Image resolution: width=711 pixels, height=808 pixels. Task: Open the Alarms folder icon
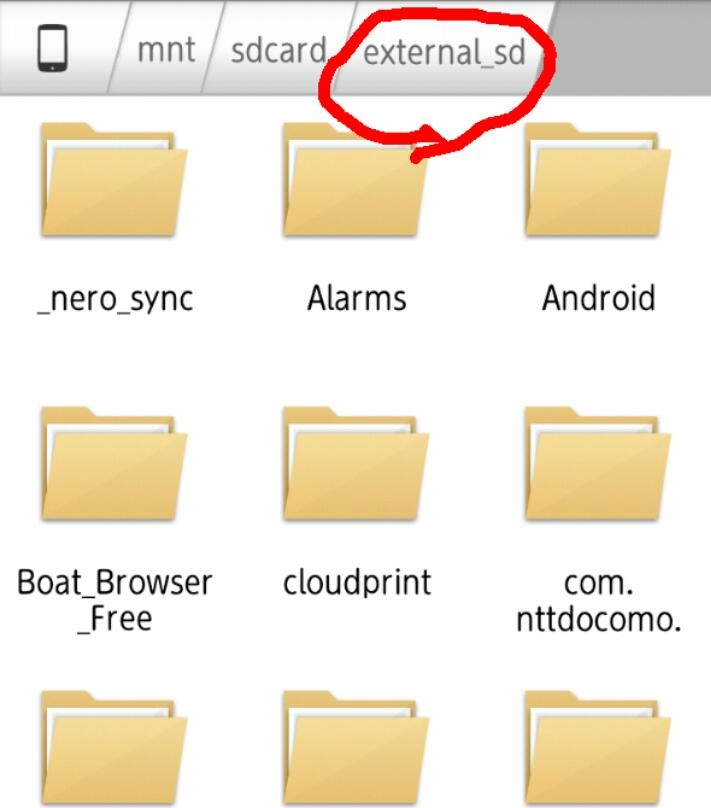(356, 180)
